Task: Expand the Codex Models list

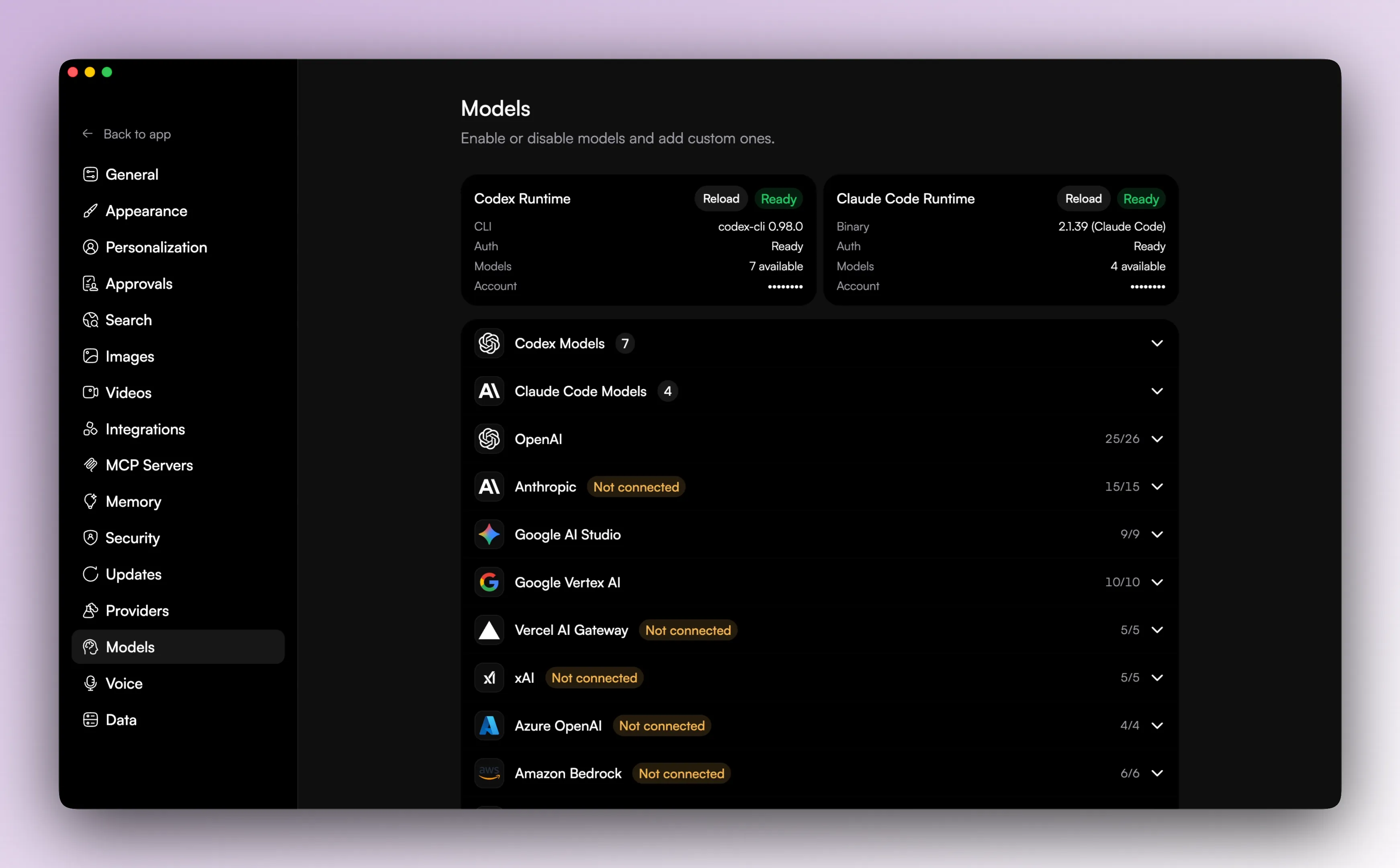Action: coord(1156,343)
